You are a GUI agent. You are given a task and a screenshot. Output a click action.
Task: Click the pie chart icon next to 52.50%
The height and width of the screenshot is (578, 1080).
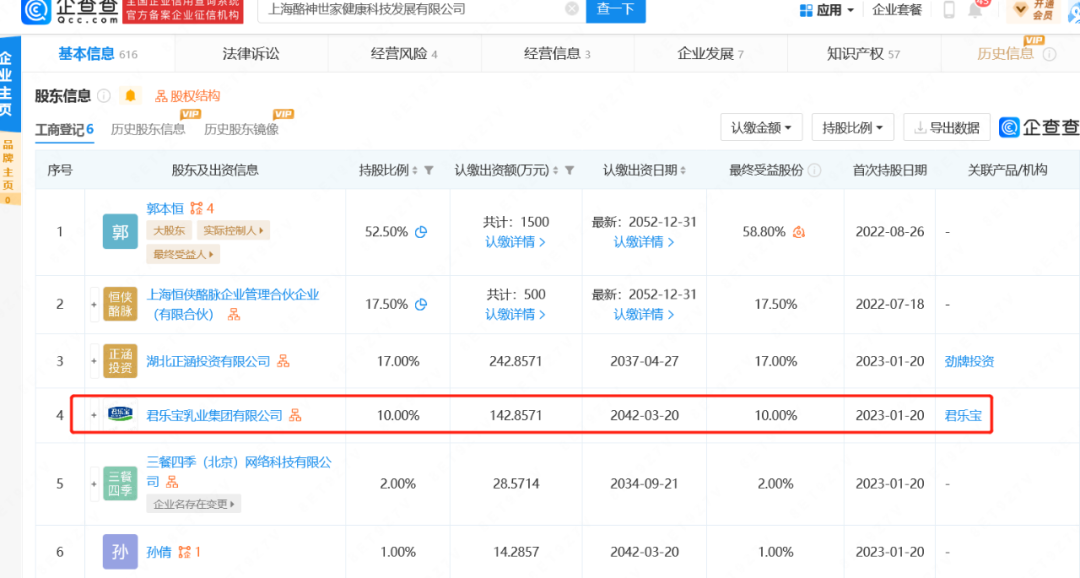(x=421, y=232)
